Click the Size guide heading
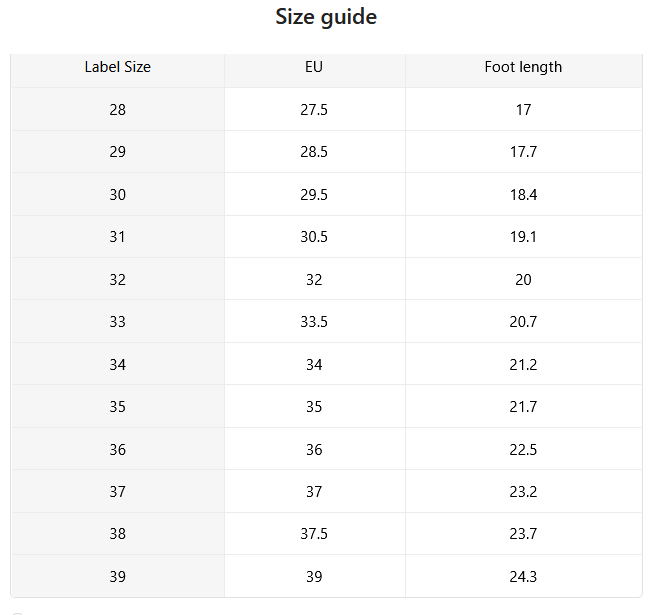 (326, 17)
